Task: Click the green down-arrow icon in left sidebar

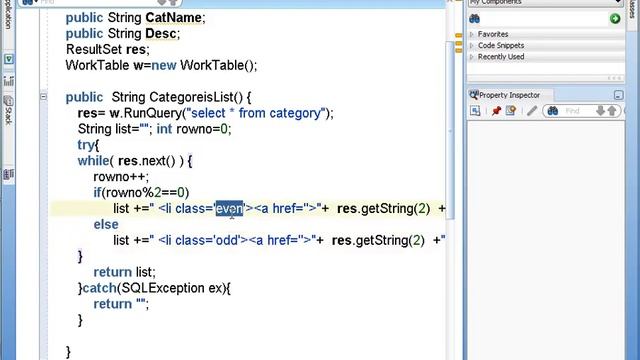Action: pos(9,60)
